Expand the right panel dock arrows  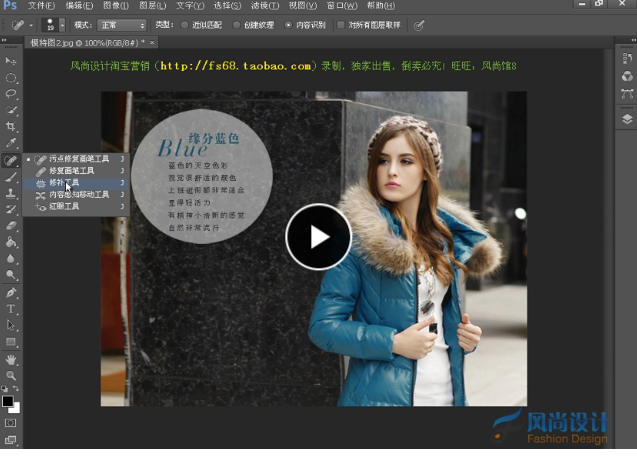pos(633,40)
